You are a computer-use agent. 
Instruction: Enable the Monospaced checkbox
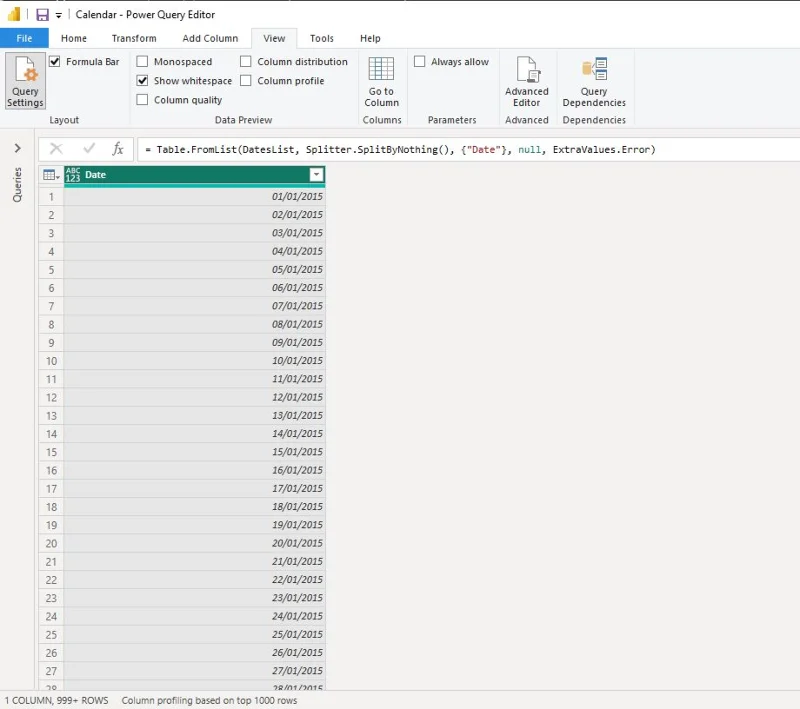click(142, 62)
